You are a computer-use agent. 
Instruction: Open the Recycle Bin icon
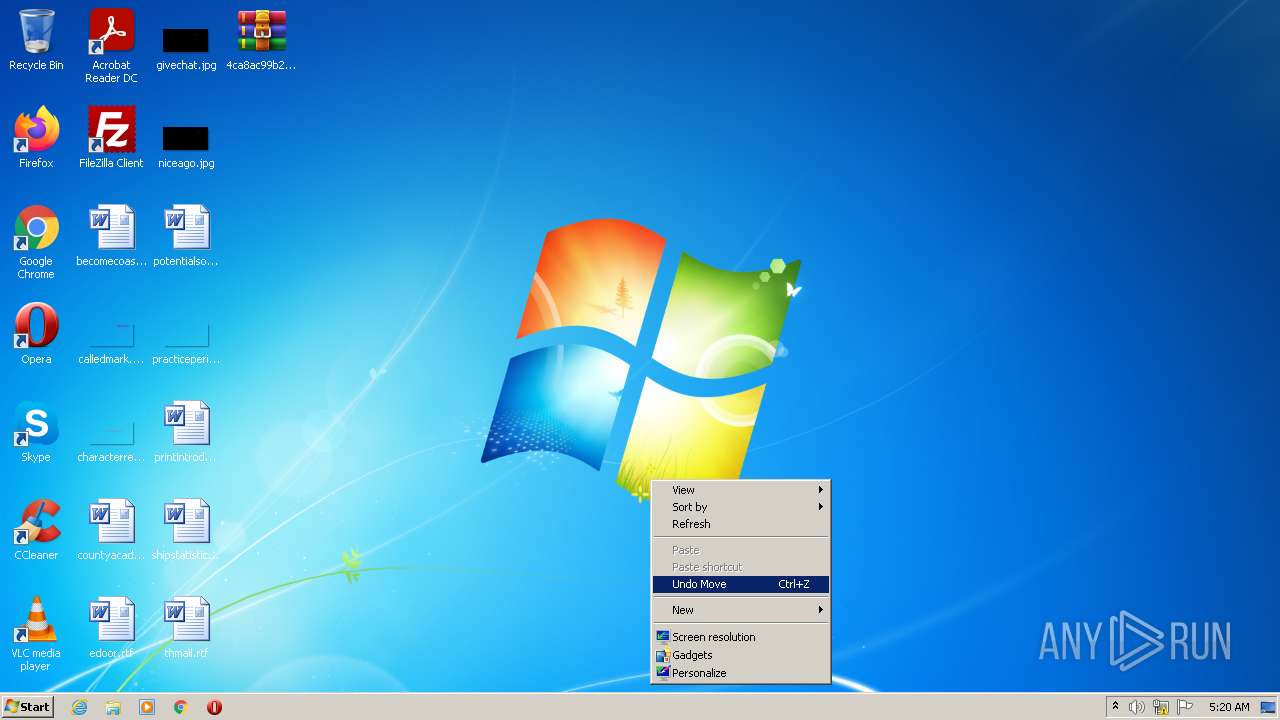click(36, 40)
